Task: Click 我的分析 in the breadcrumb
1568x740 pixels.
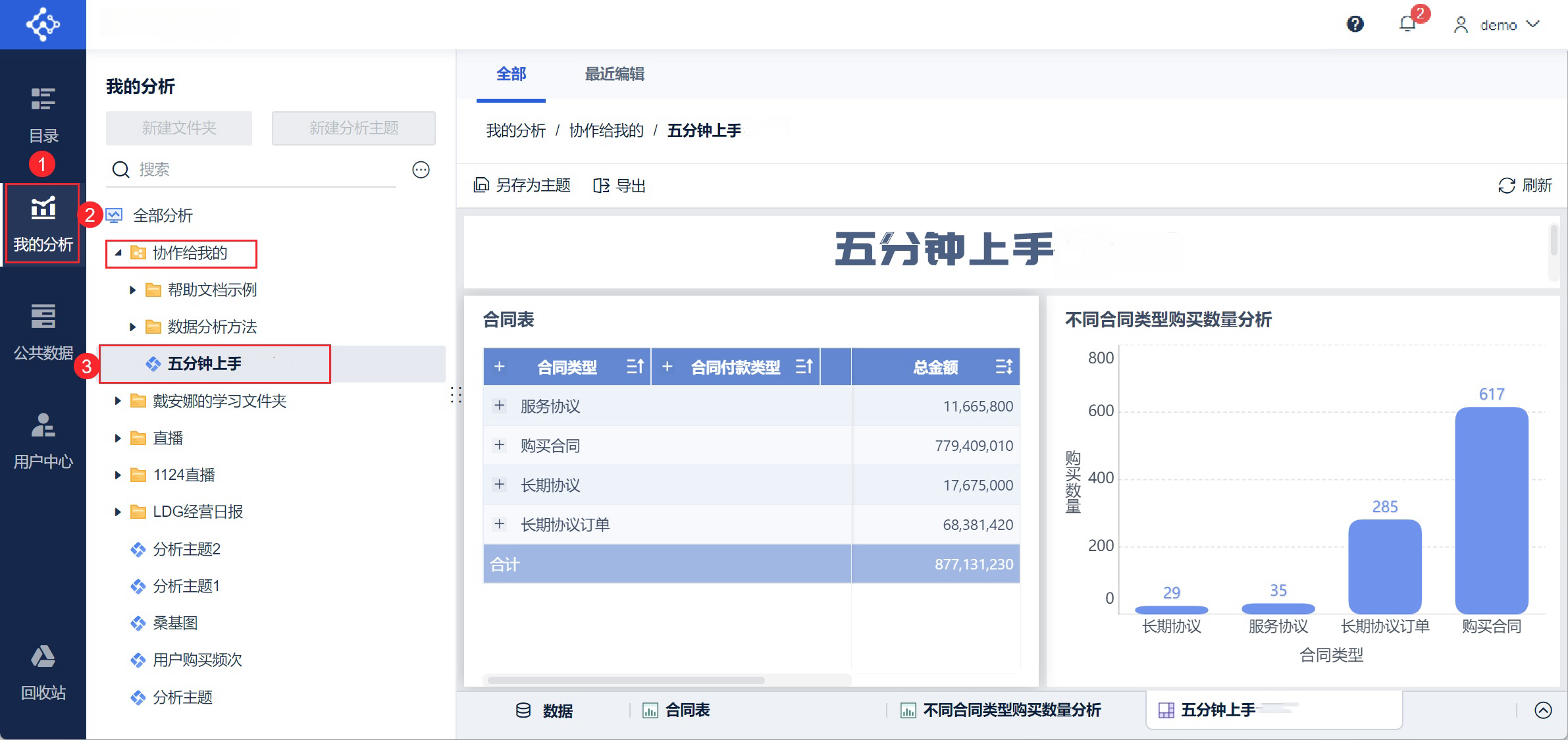Action: point(515,130)
